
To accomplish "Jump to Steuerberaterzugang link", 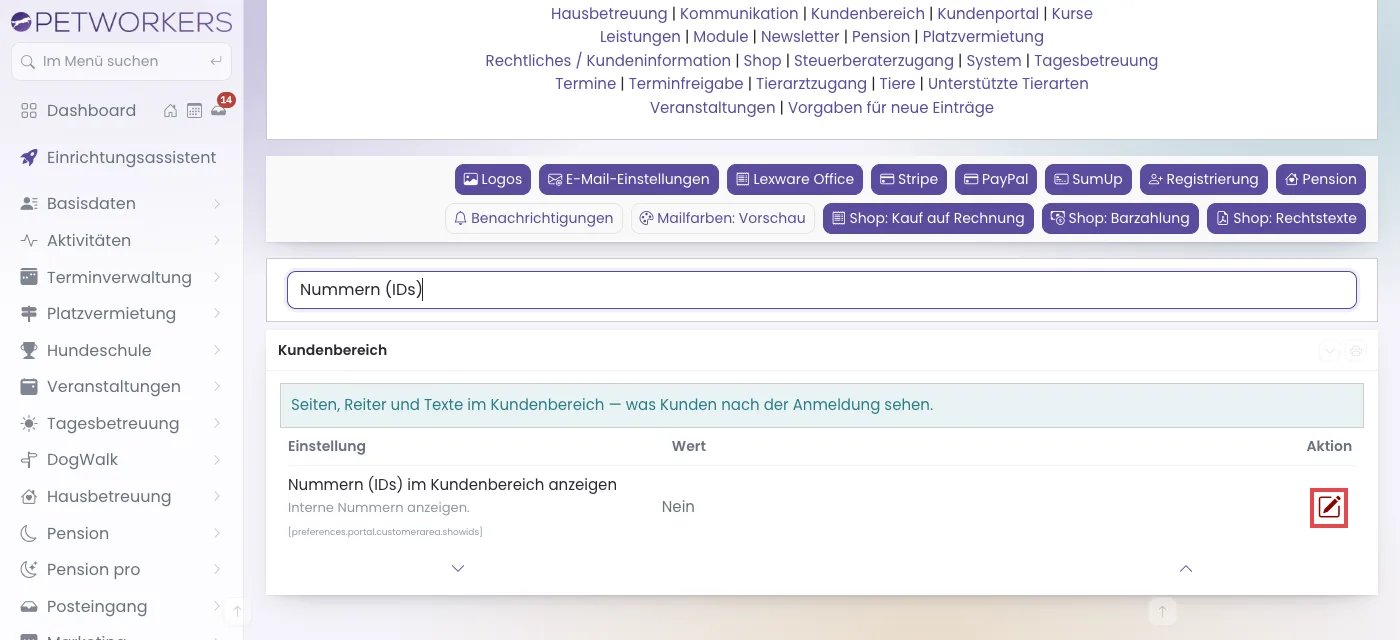I will [x=874, y=61].
